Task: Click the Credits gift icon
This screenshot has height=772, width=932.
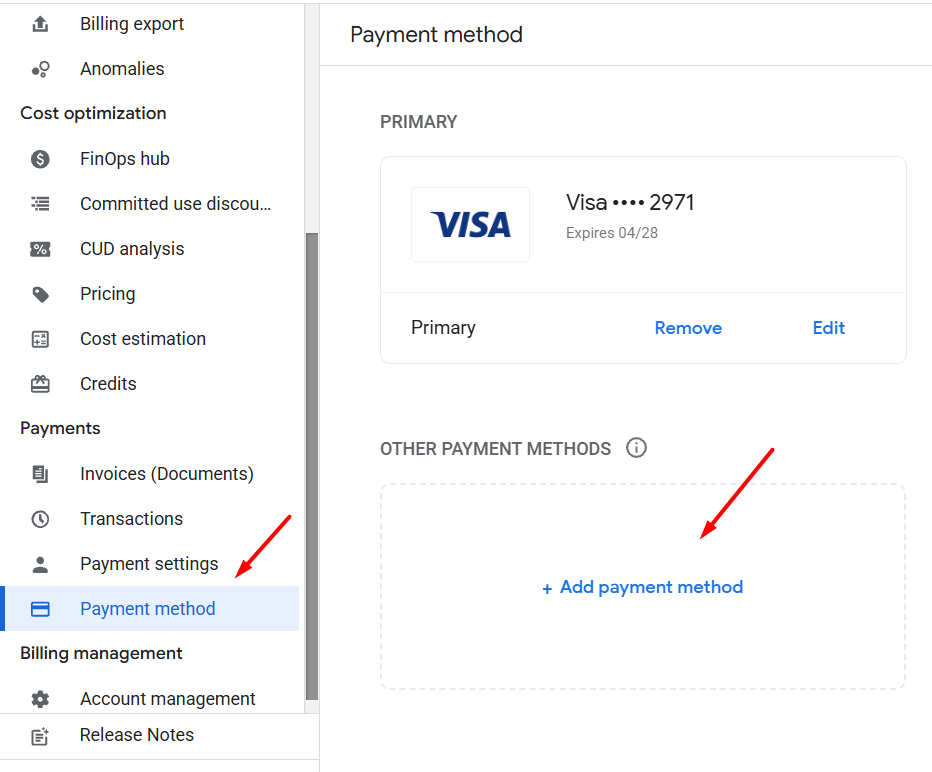Action: click(40, 384)
